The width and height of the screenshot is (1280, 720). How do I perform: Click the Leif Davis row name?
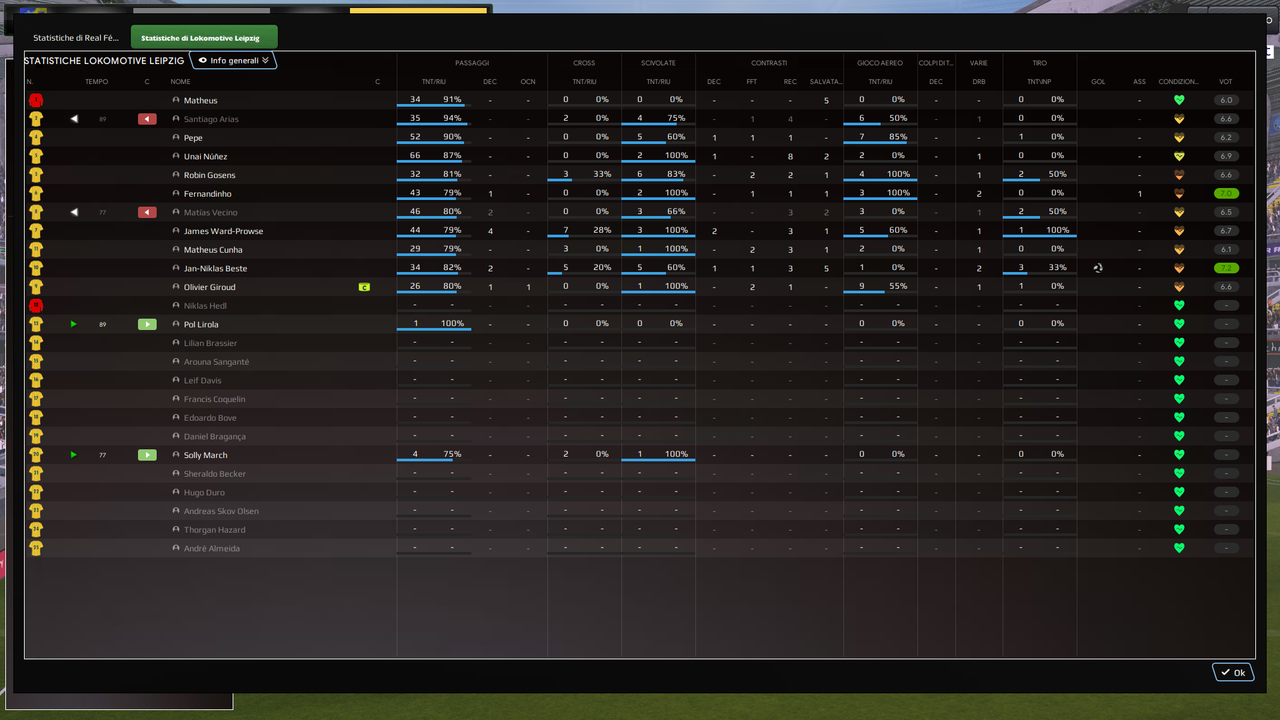(202, 380)
